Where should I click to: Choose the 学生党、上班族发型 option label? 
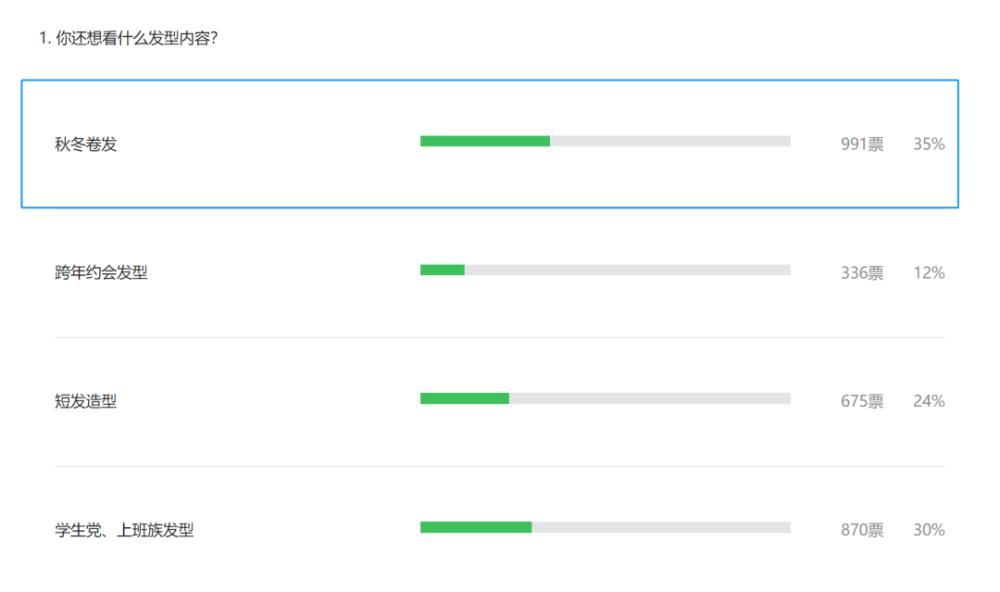124,530
